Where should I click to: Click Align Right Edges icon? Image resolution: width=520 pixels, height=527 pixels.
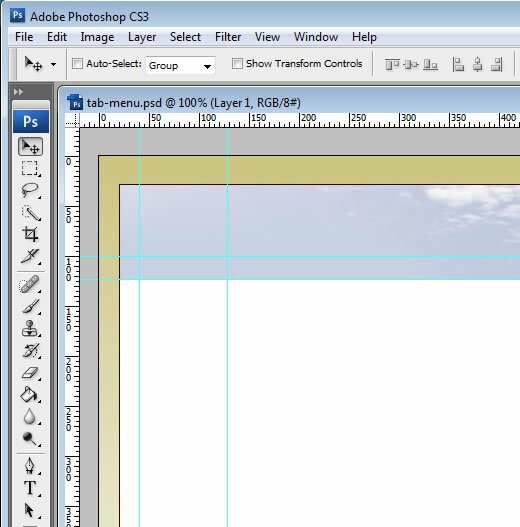coord(497,64)
